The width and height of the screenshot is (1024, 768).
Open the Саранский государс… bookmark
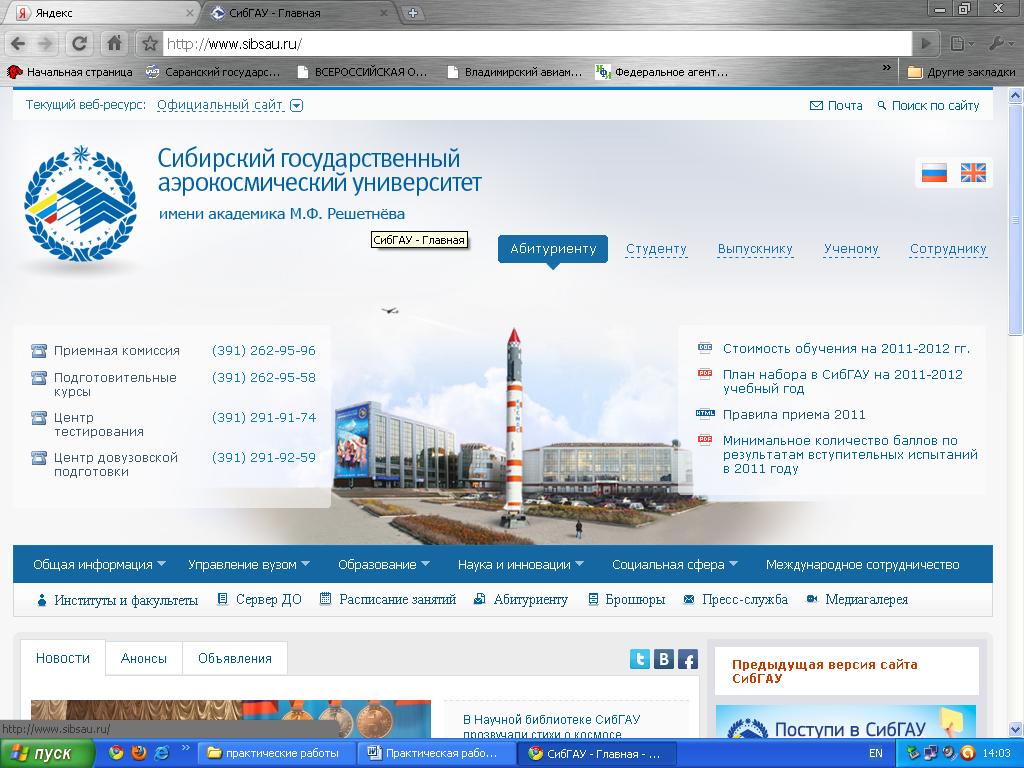pos(213,72)
